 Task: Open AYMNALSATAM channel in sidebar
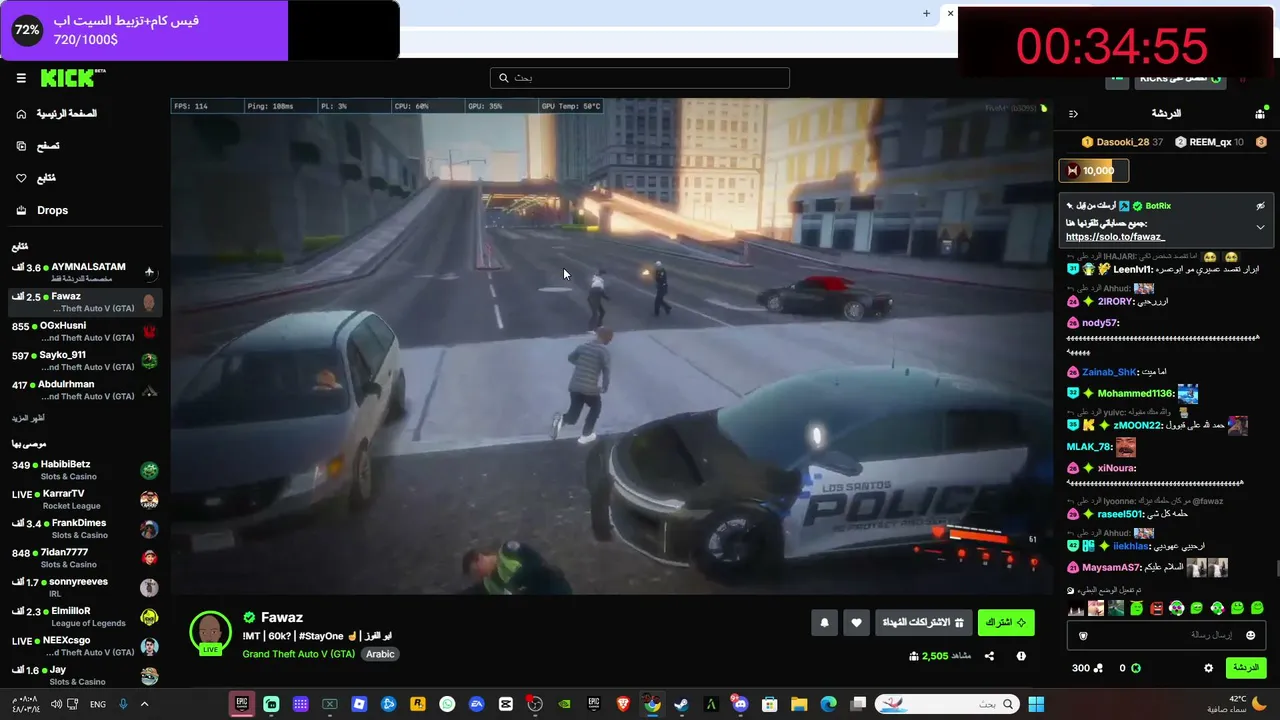click(x=85, y=272)
